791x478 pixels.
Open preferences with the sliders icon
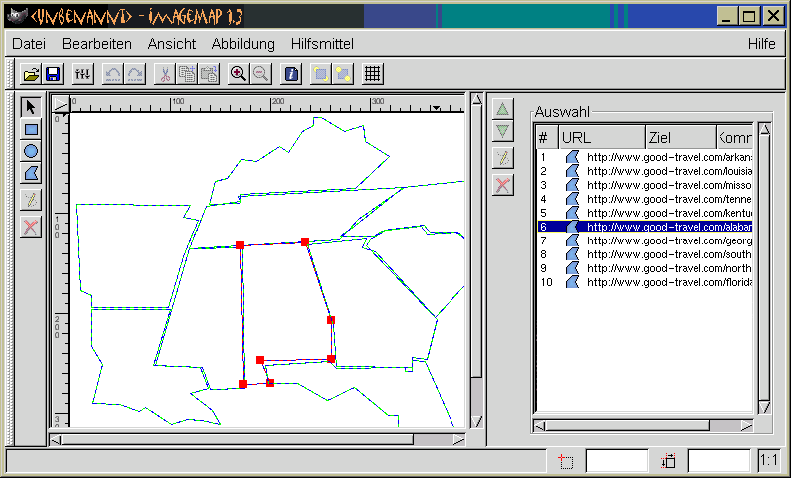[x=84, y=74]
